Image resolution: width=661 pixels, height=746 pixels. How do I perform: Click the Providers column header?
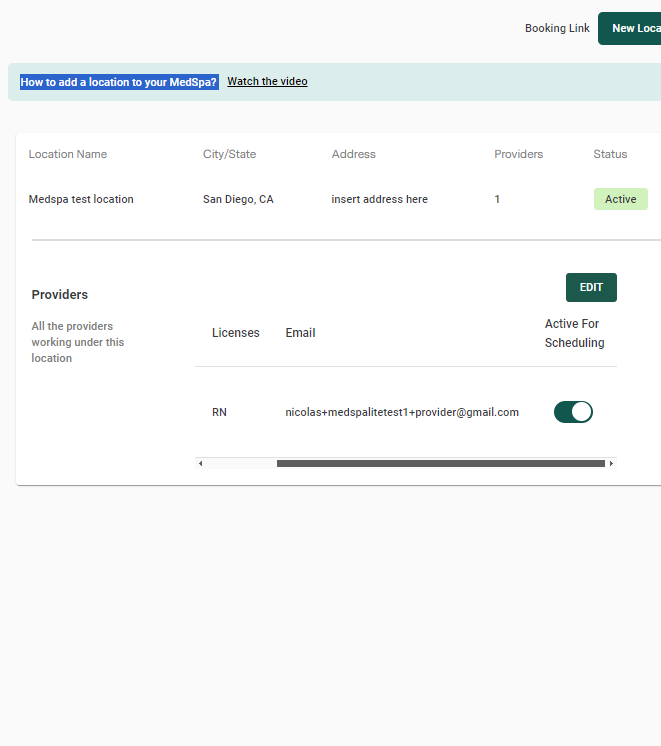pos(518,154)
